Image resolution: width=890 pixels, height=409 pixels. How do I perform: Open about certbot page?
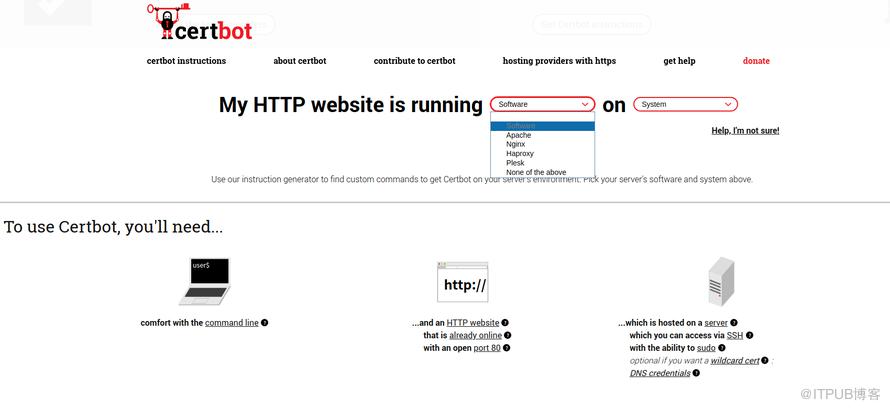tap(300, 61)
